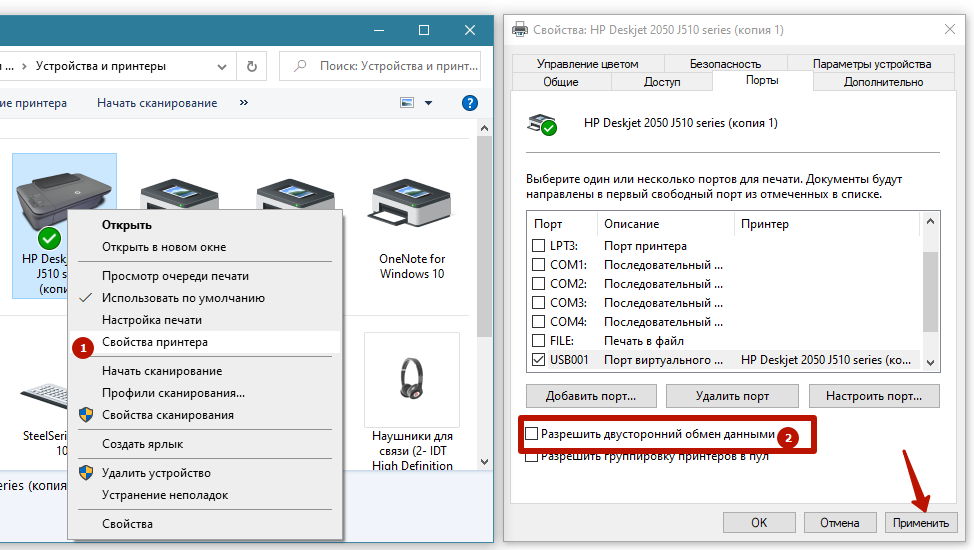The image size is (974, 550).
Task: Choose Свойства принтера in context menu
Action: (205, 342)
